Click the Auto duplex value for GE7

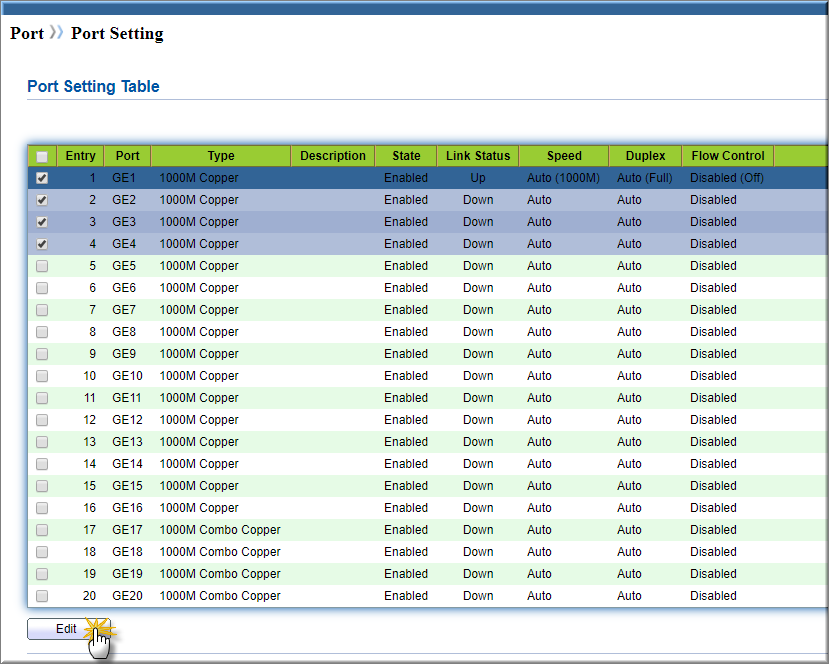click(x=629, y=310)
